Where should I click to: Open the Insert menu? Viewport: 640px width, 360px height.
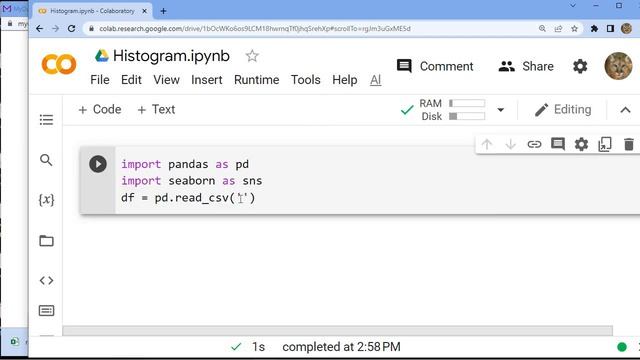click(x=207, y=80)
